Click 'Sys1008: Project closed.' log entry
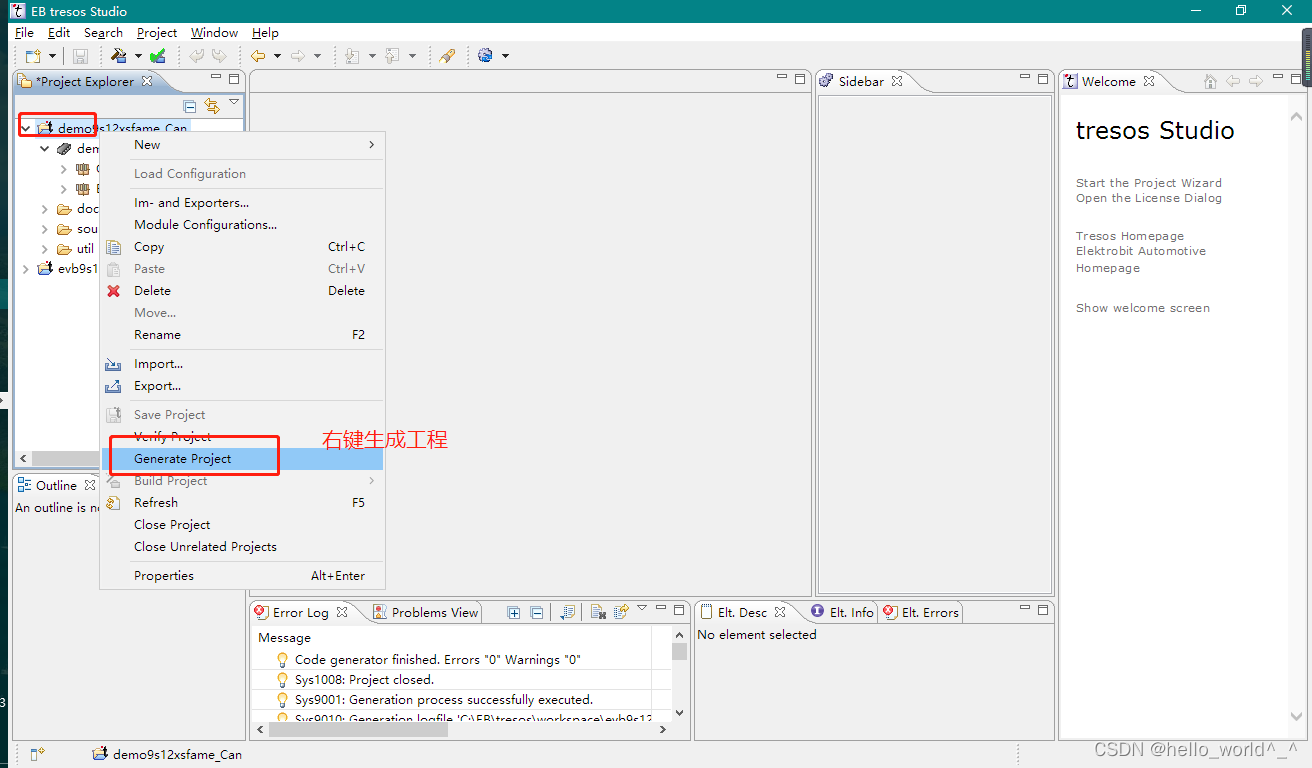The height and width of the screenshot is (768, 1312). click(x=365, y=680)
